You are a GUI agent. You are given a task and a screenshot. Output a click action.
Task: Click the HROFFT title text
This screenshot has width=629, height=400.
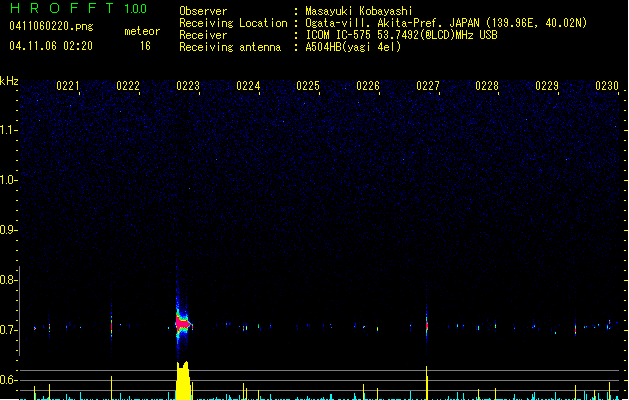(60, 9)
